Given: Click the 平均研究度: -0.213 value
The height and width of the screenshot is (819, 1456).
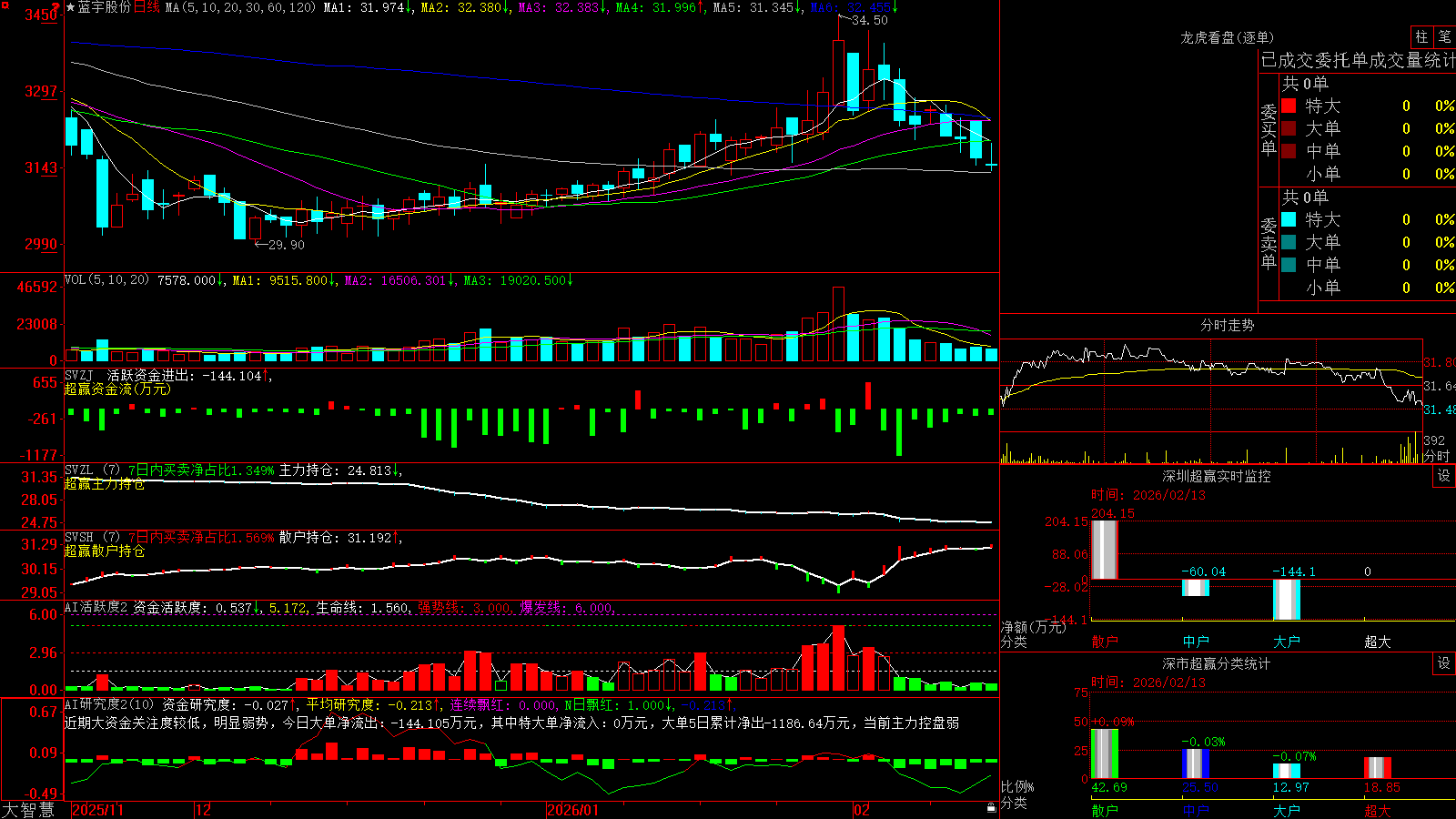Looking at the screenshot, I should pos(369,704).
